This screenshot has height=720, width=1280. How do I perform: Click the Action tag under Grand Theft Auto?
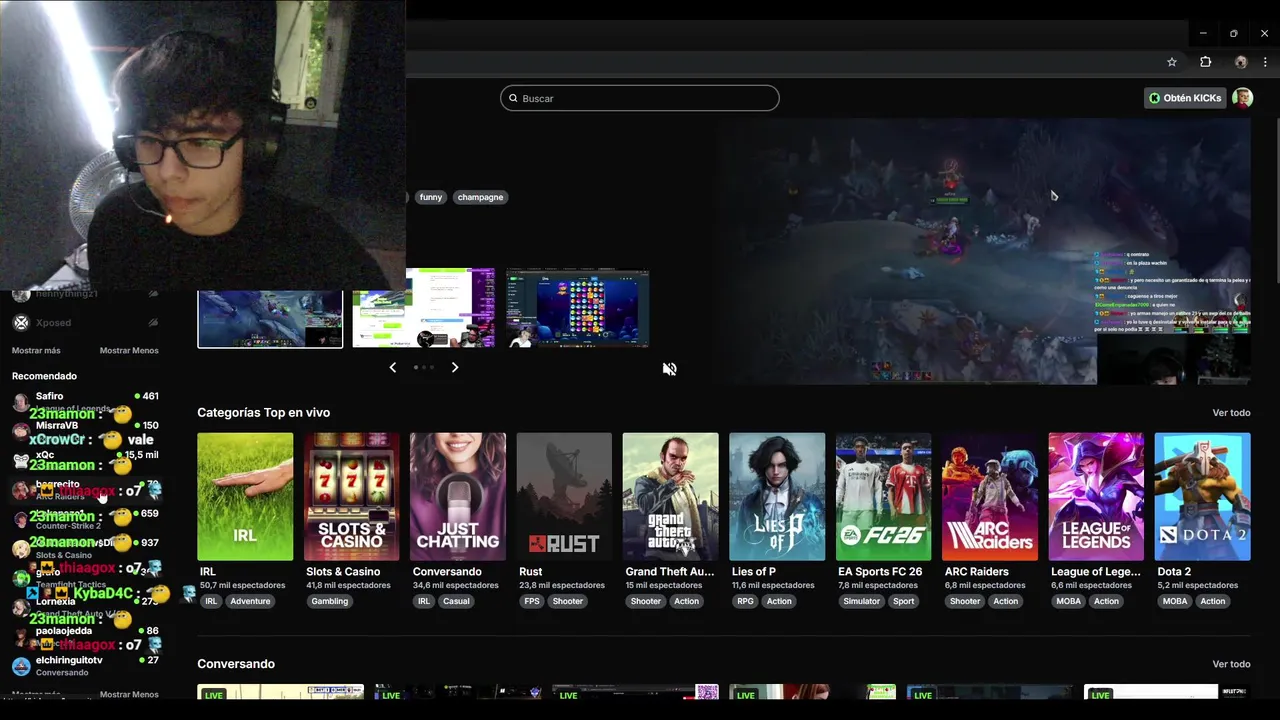coord(686,601)
